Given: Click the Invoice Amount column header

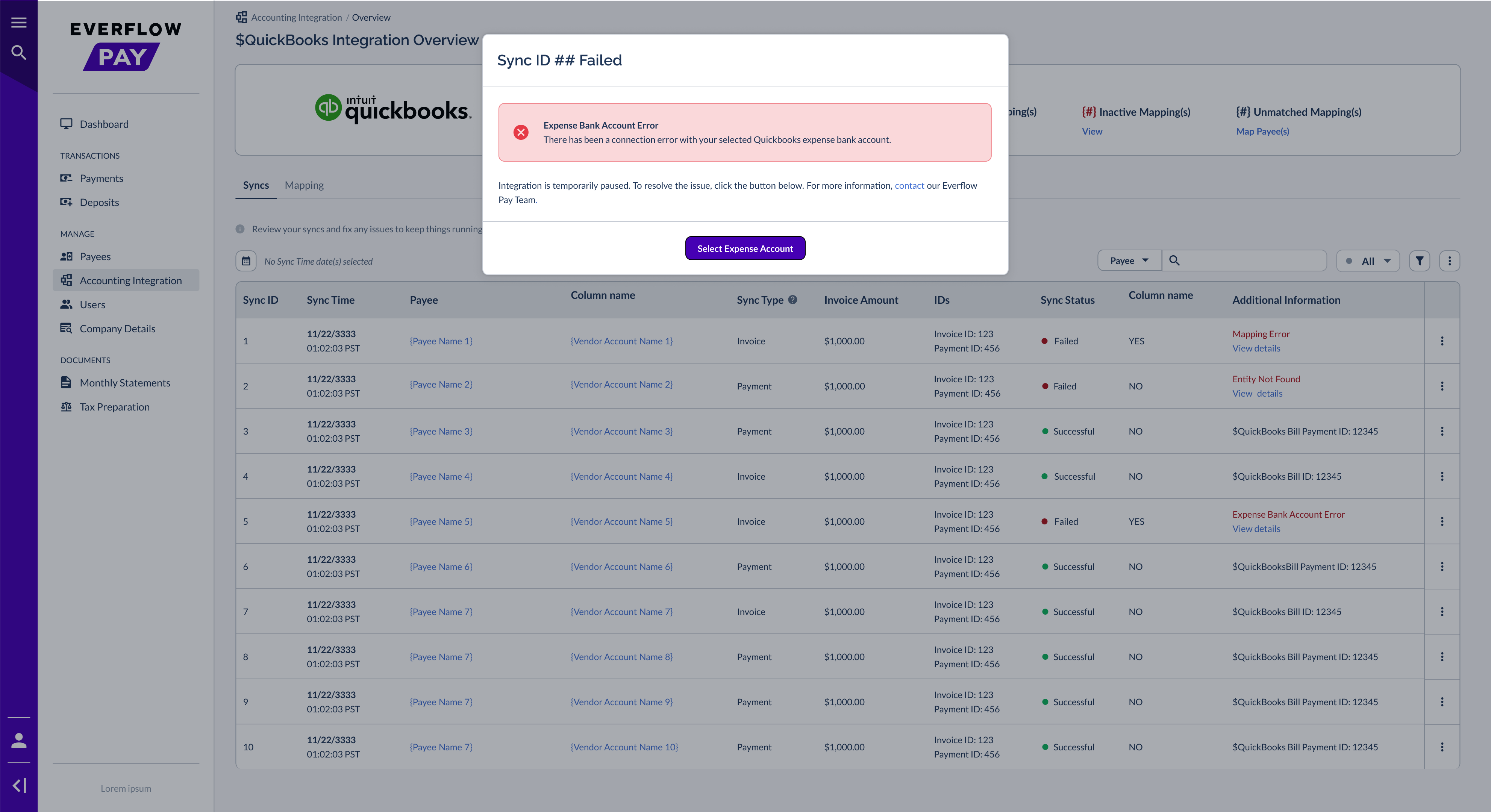Looking at the screenshot, I should click(x=861, y=300).
